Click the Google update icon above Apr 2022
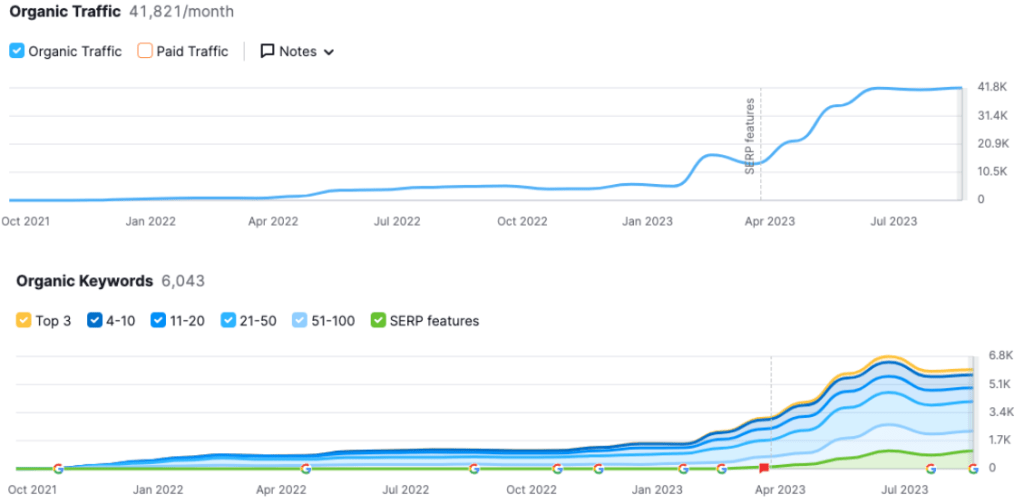1024x504 pixels. (x=306, y=468)
